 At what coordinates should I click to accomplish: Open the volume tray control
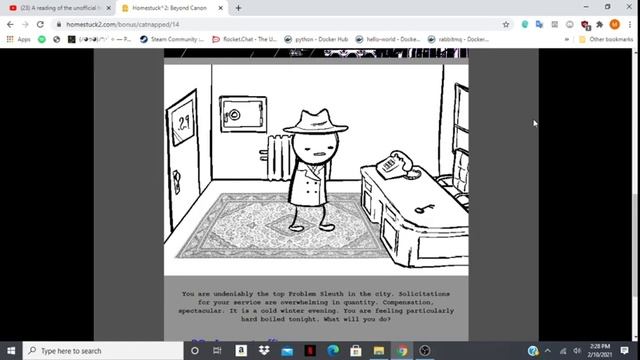pyautogui.click(x=577, y=351)
